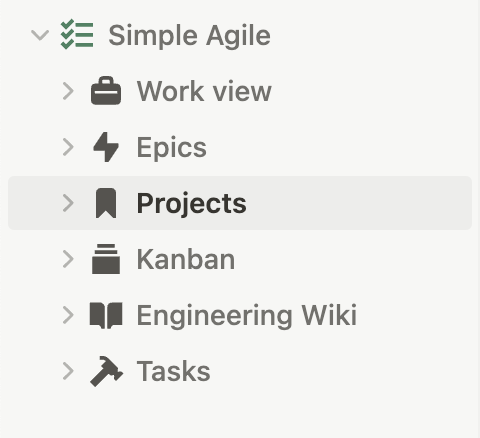Expand the Projects page chevron

pos(68,203)
